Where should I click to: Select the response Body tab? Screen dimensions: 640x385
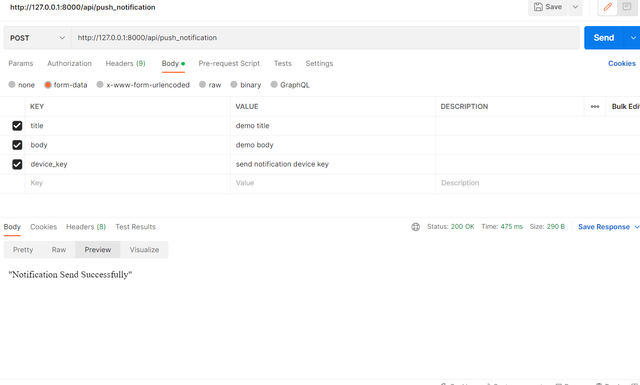12,227
